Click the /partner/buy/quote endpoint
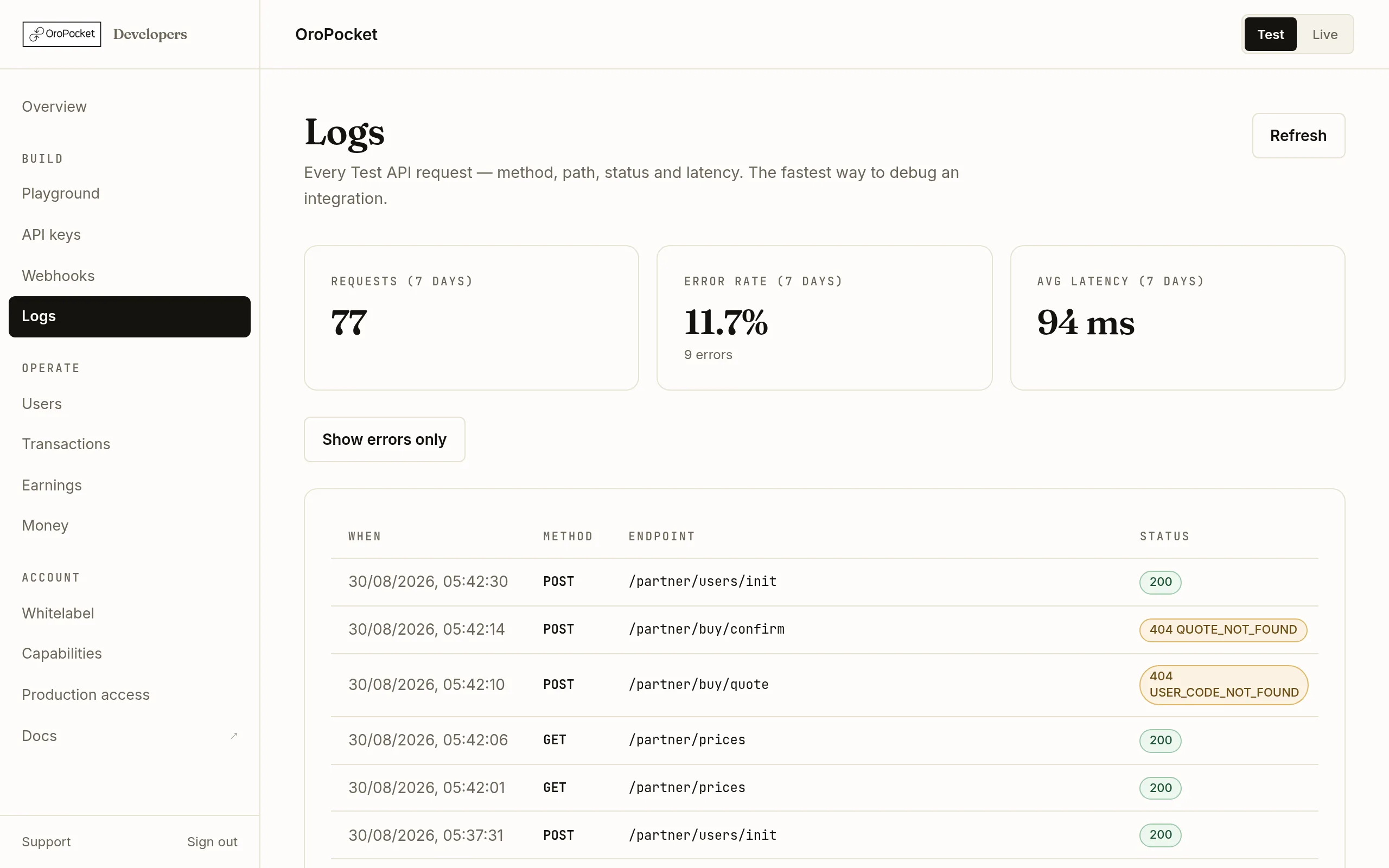The width and height of the screenshot is (1389, 868). point(698,685)
